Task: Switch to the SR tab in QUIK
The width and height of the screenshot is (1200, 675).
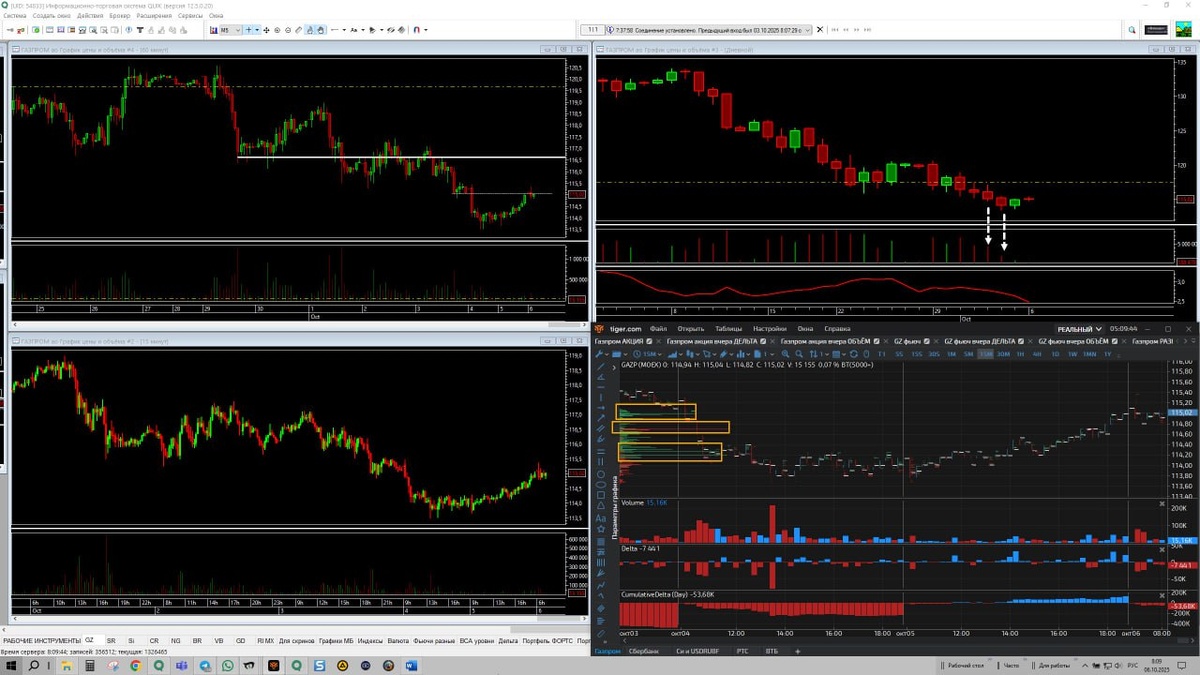Action: coord(111,640)
